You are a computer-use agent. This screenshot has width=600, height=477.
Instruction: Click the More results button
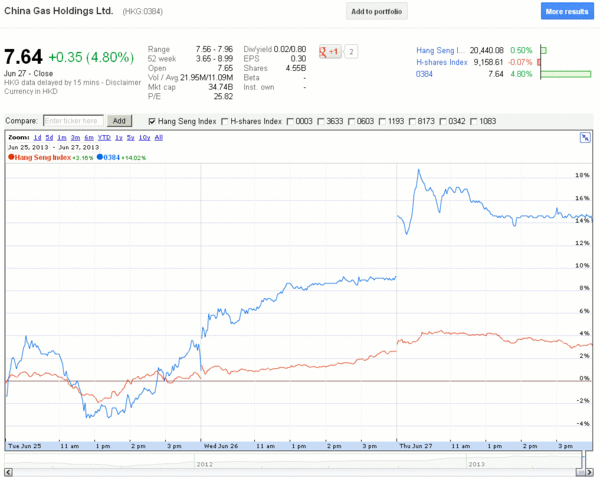[567, 11]
